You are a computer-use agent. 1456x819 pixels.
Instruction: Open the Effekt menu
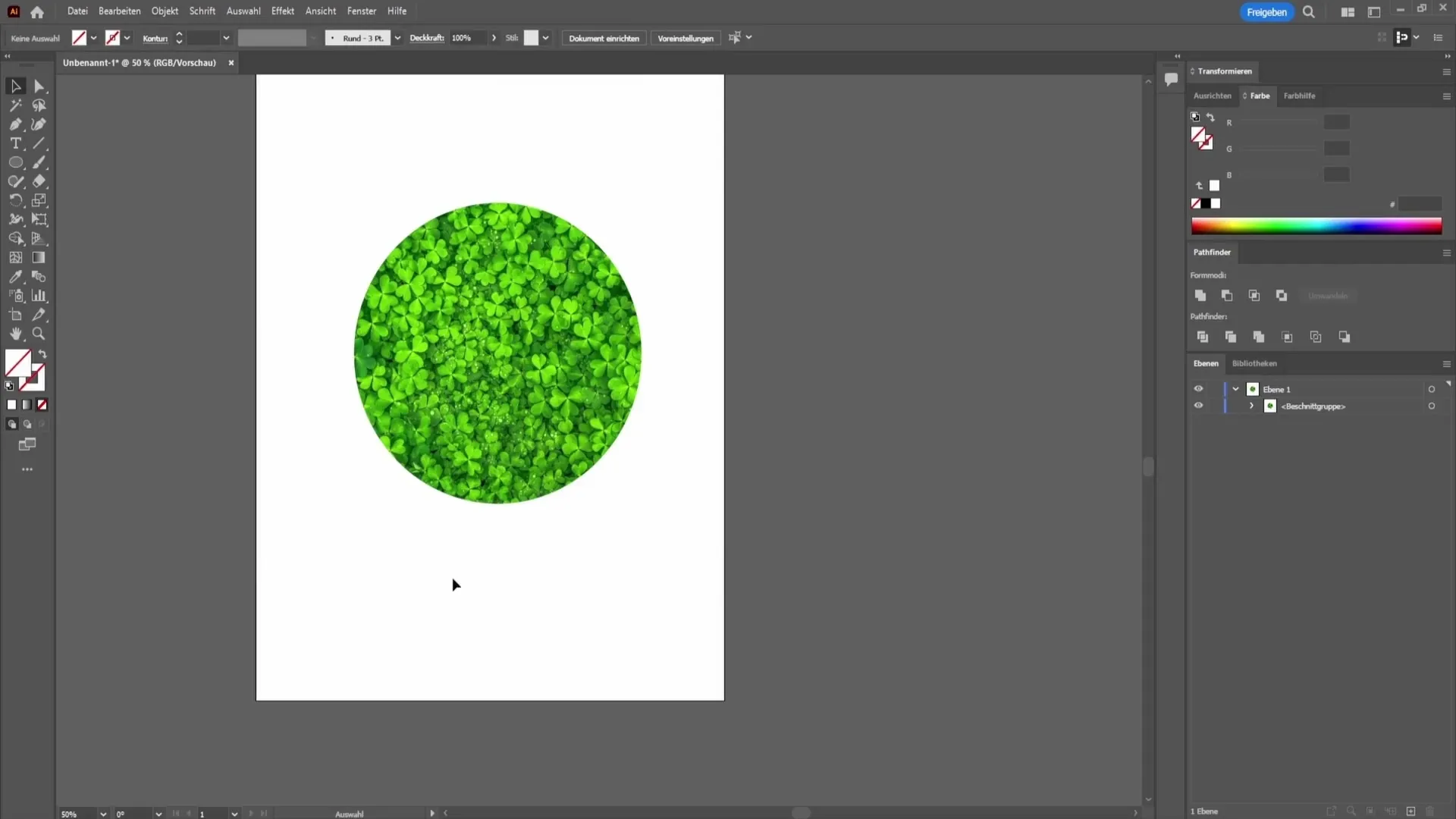(283, 11)
